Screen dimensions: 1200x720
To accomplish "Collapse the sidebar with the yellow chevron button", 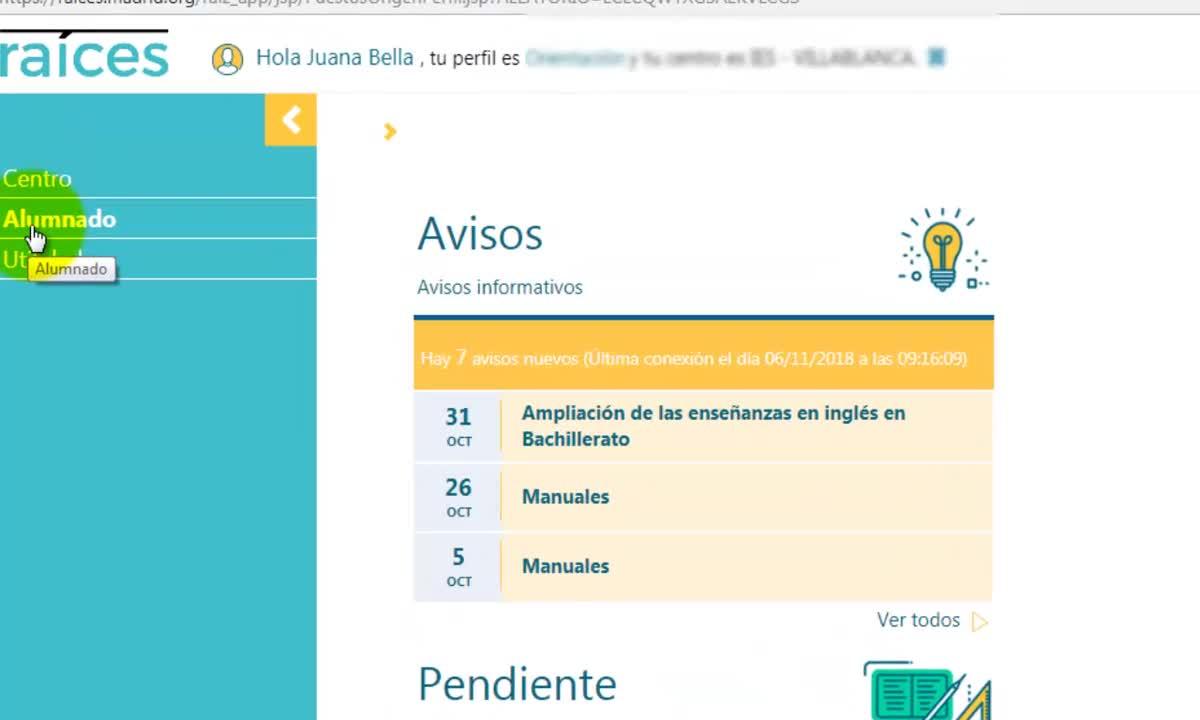I will [x=290, y=120].
